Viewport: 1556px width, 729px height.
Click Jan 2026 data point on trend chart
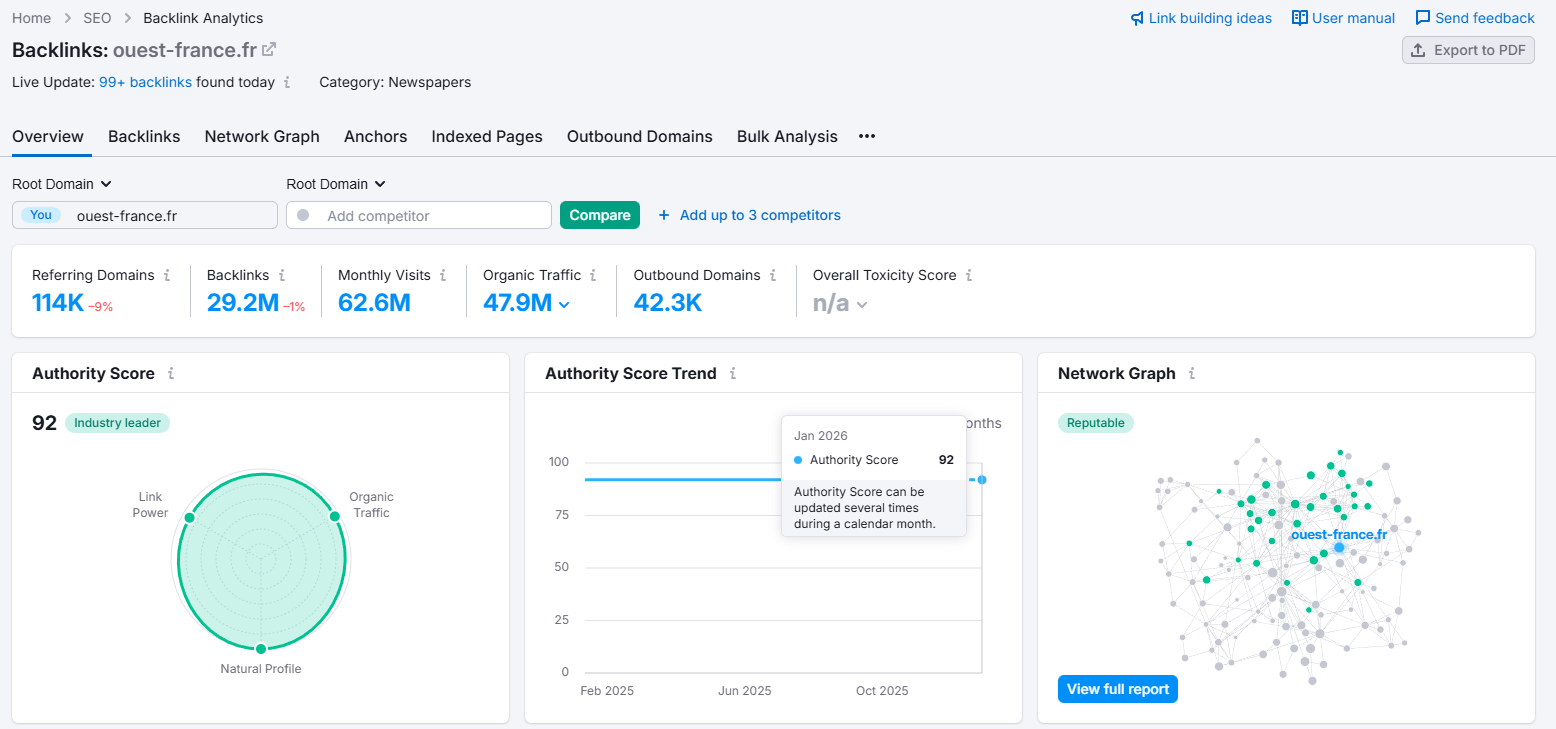(982, 480)
